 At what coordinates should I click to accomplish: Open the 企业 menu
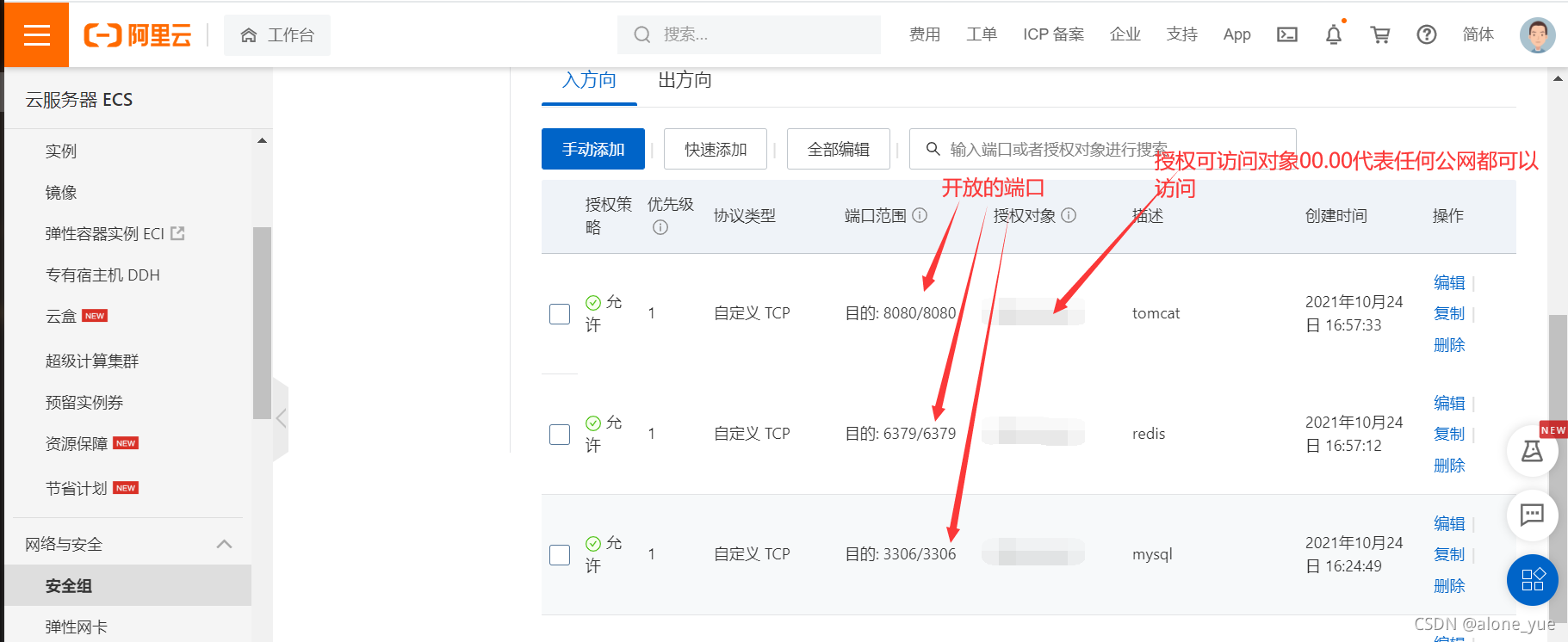pos(1125,34)
